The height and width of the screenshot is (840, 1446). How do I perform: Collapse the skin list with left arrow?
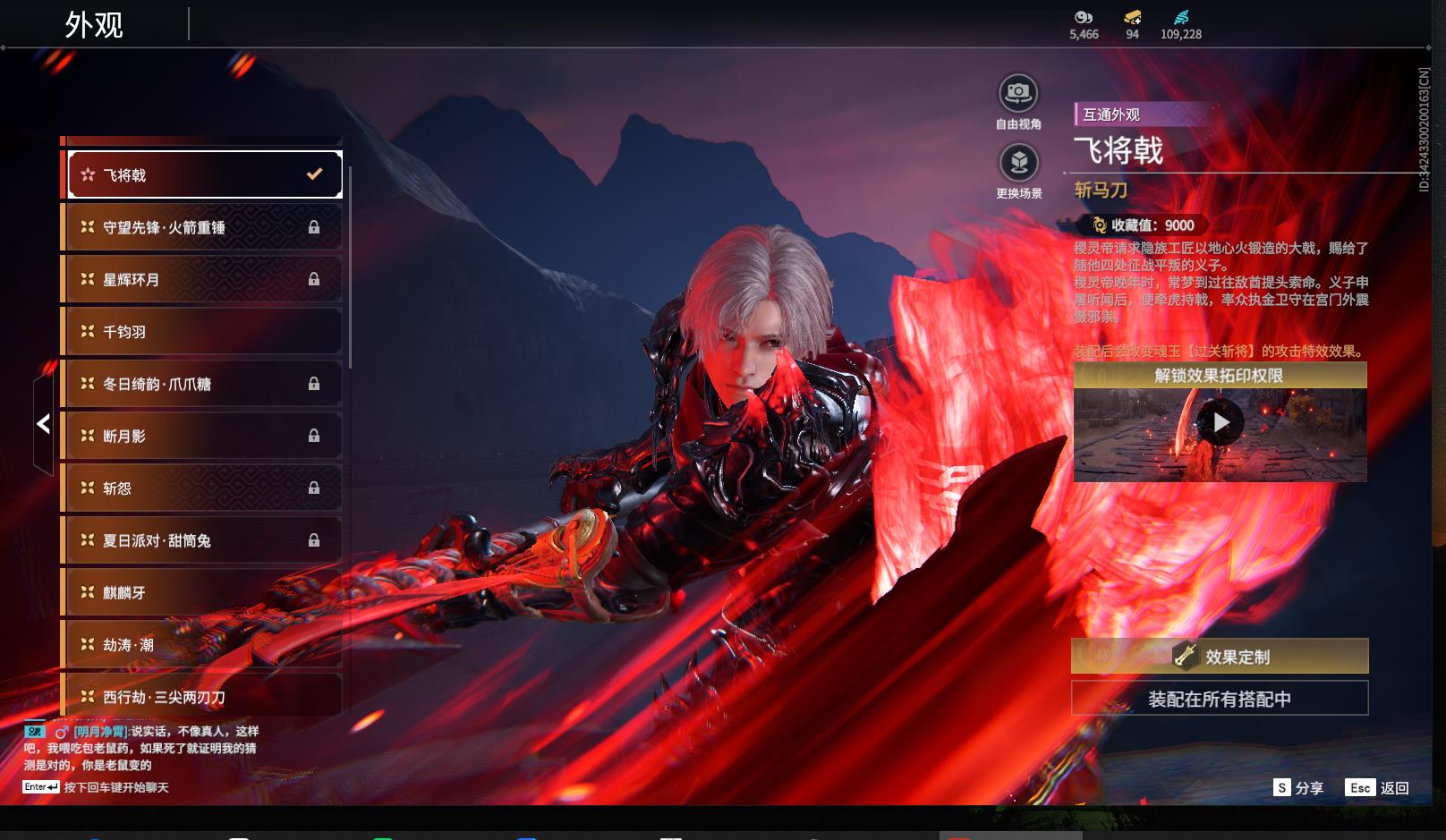click(43, 424)
